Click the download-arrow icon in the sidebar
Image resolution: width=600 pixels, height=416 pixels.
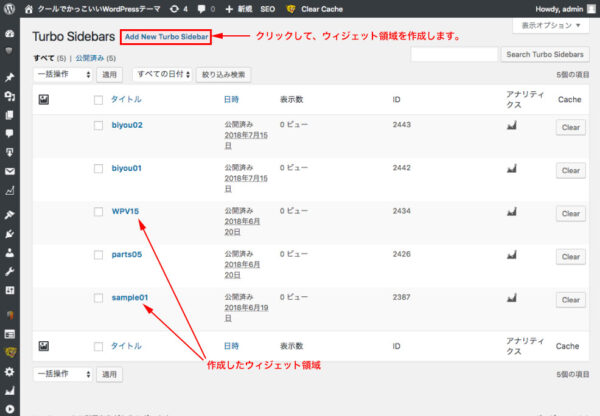tap(10, 152)
